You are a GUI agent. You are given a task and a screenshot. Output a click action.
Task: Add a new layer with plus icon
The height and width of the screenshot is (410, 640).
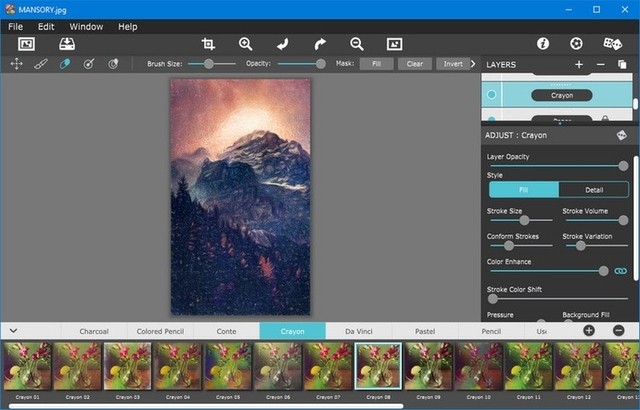coord(579,64)
